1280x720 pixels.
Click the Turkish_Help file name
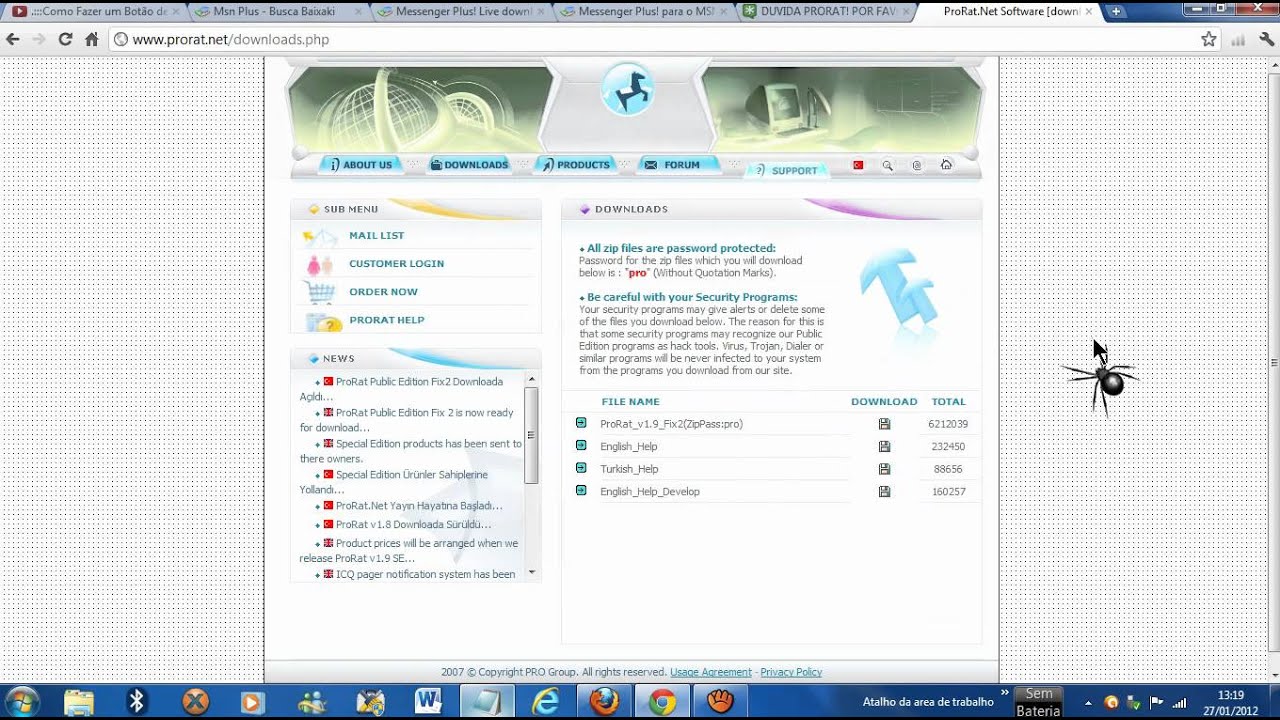click(629, 469)
